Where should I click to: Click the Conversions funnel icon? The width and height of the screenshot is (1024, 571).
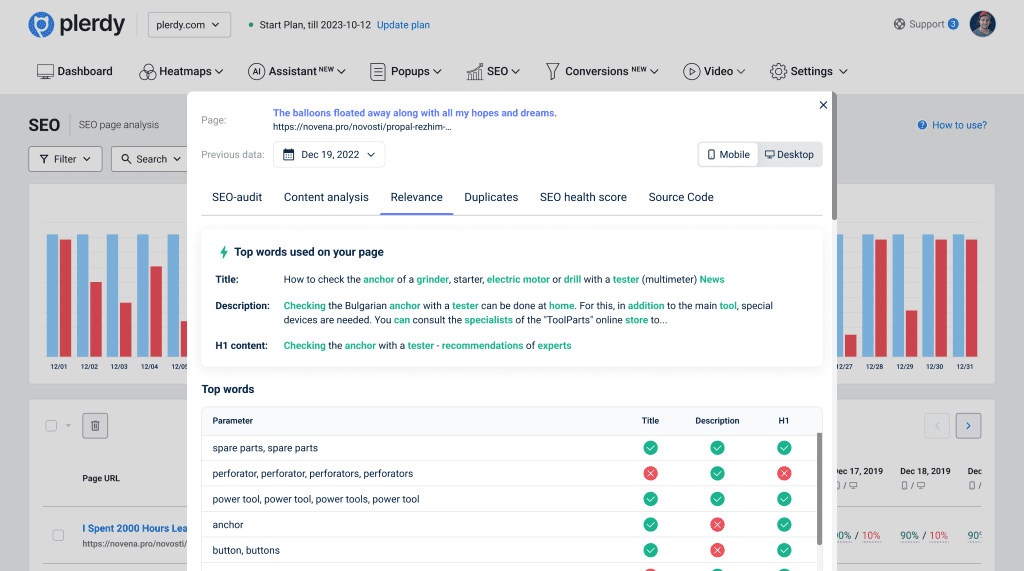(x=552, y=72)
